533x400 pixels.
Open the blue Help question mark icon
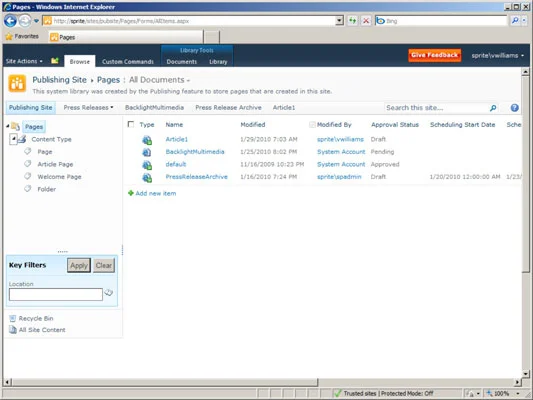515,108
